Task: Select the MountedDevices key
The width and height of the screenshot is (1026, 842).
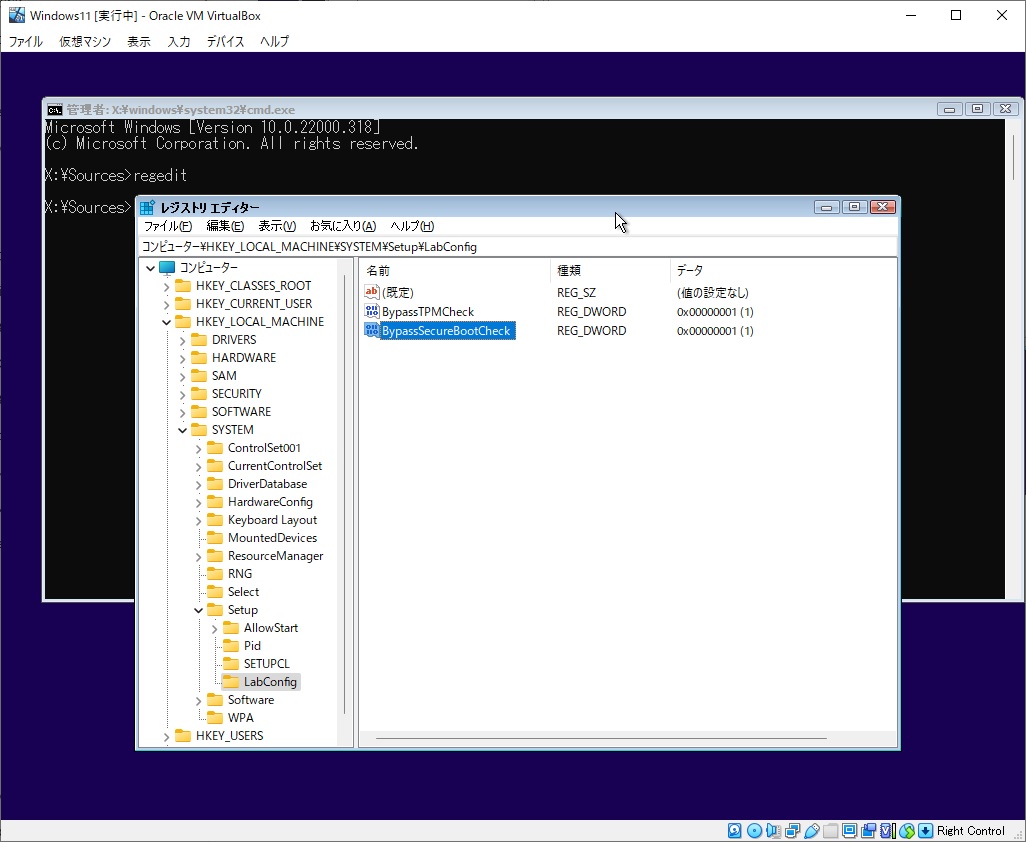Action: pos(272,538)
